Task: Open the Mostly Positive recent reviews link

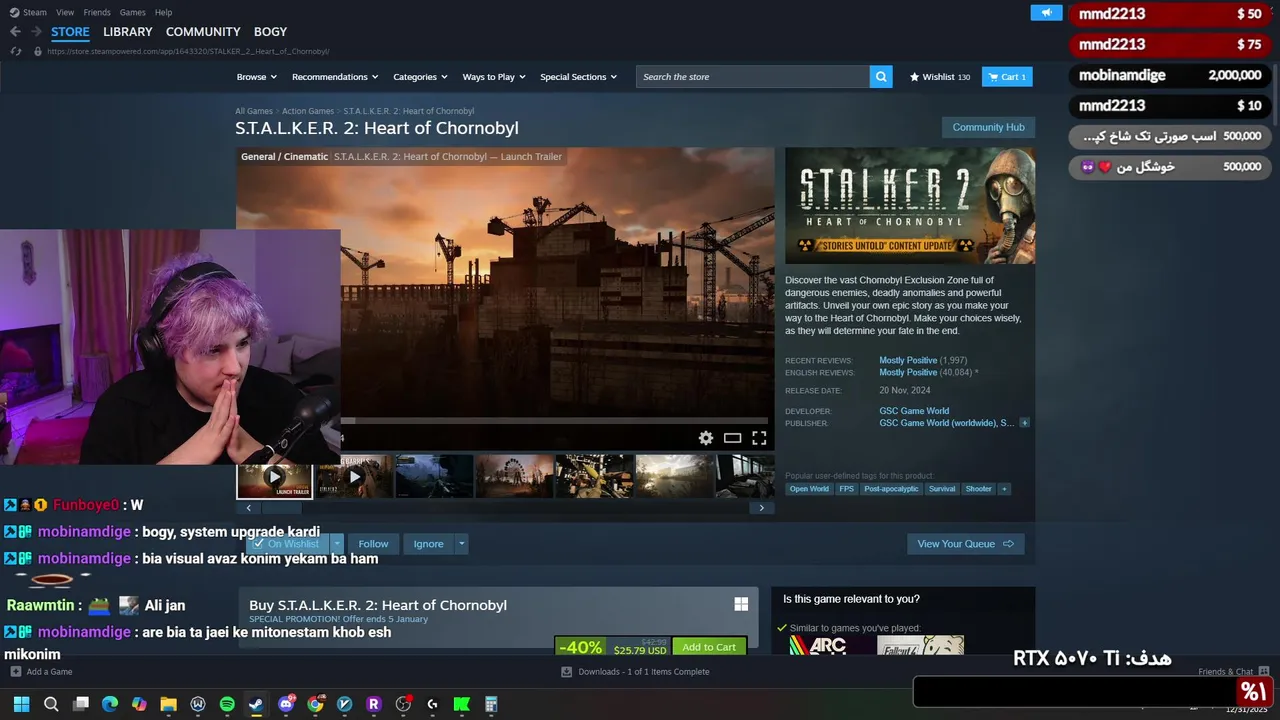Action: click(x=908, y=360)
